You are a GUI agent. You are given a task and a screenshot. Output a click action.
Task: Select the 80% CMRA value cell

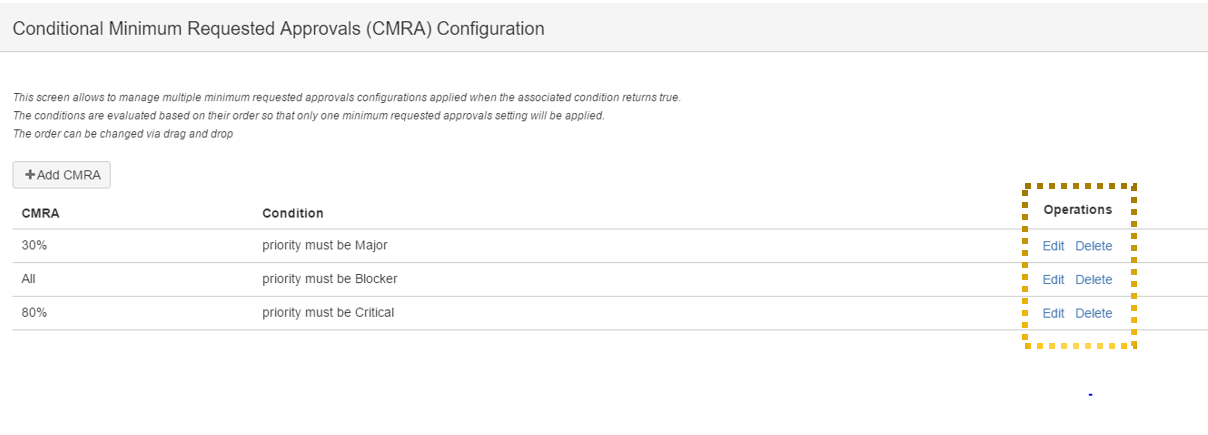point(34,312)
